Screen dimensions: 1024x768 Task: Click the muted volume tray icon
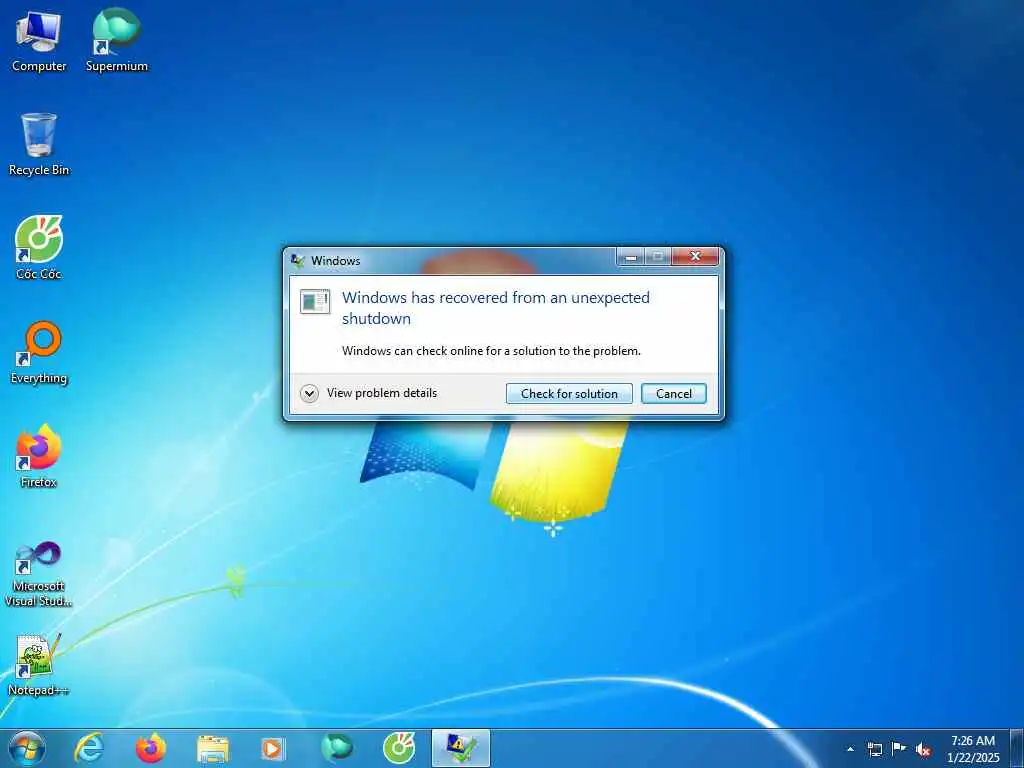[x=923, y=749]
